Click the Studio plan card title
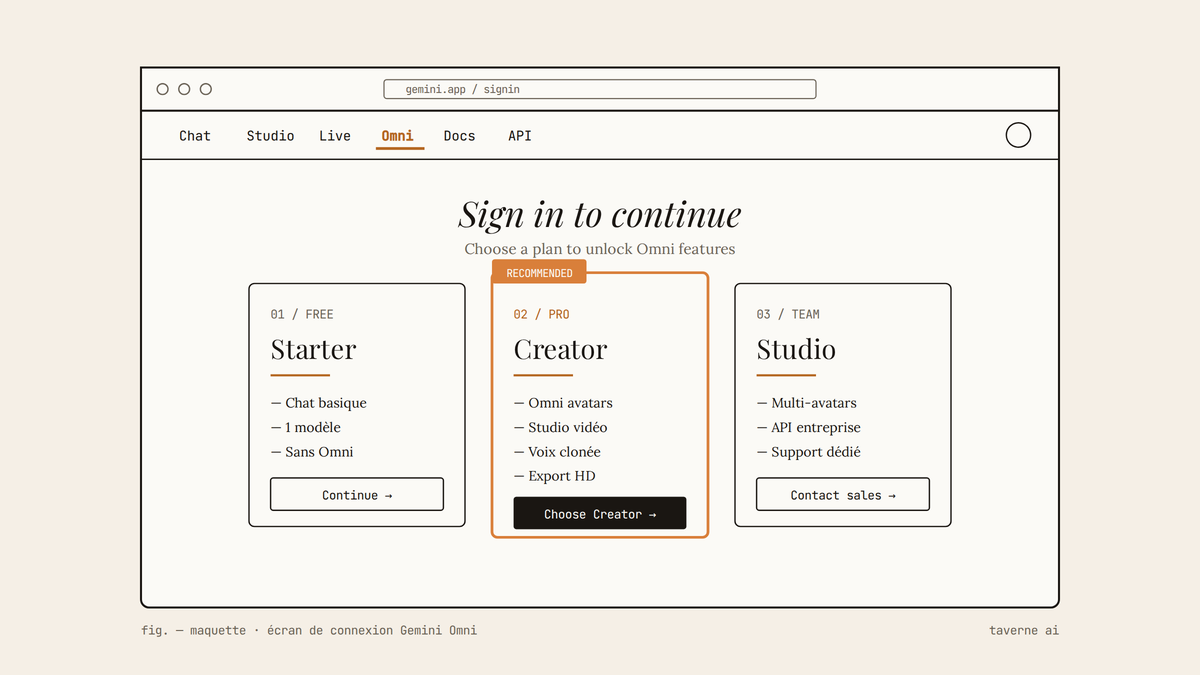The height and width of the screenshot is (675, 1200). (796, 350)
